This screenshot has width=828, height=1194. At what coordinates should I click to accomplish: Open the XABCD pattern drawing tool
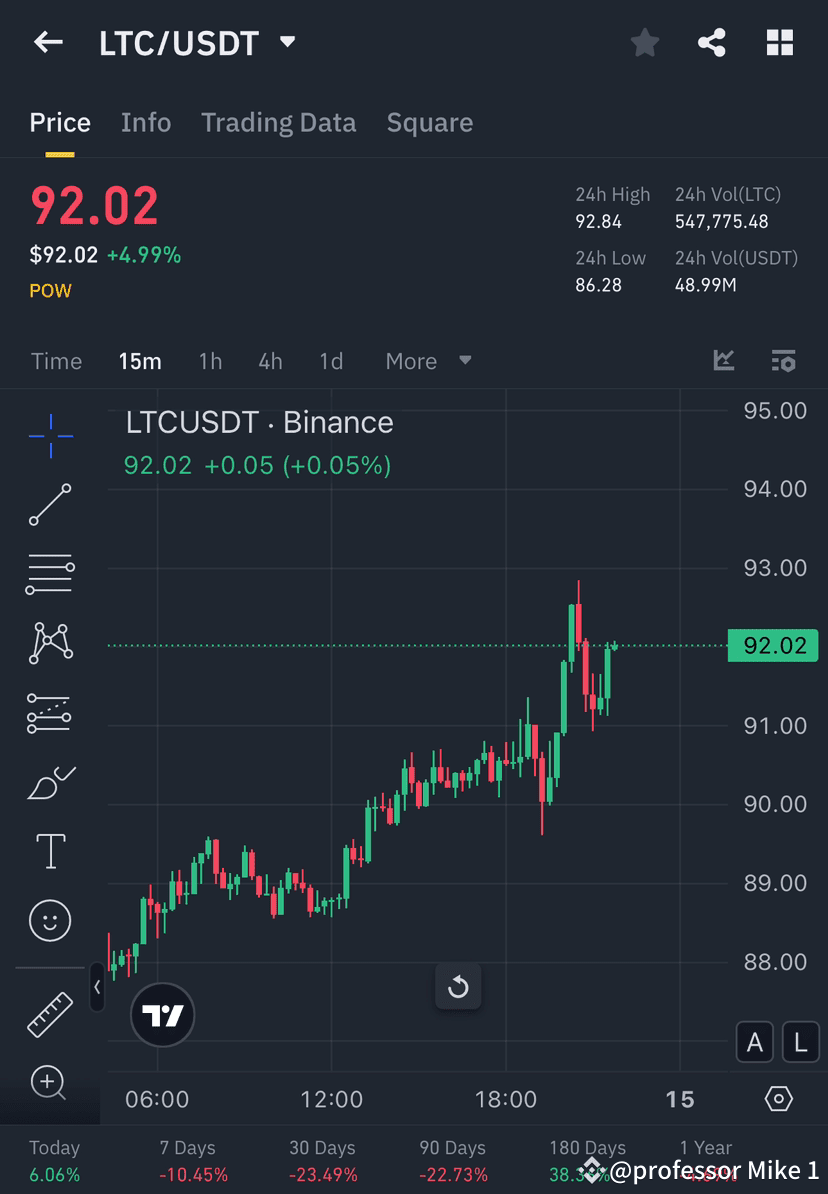tap(50, 643)
